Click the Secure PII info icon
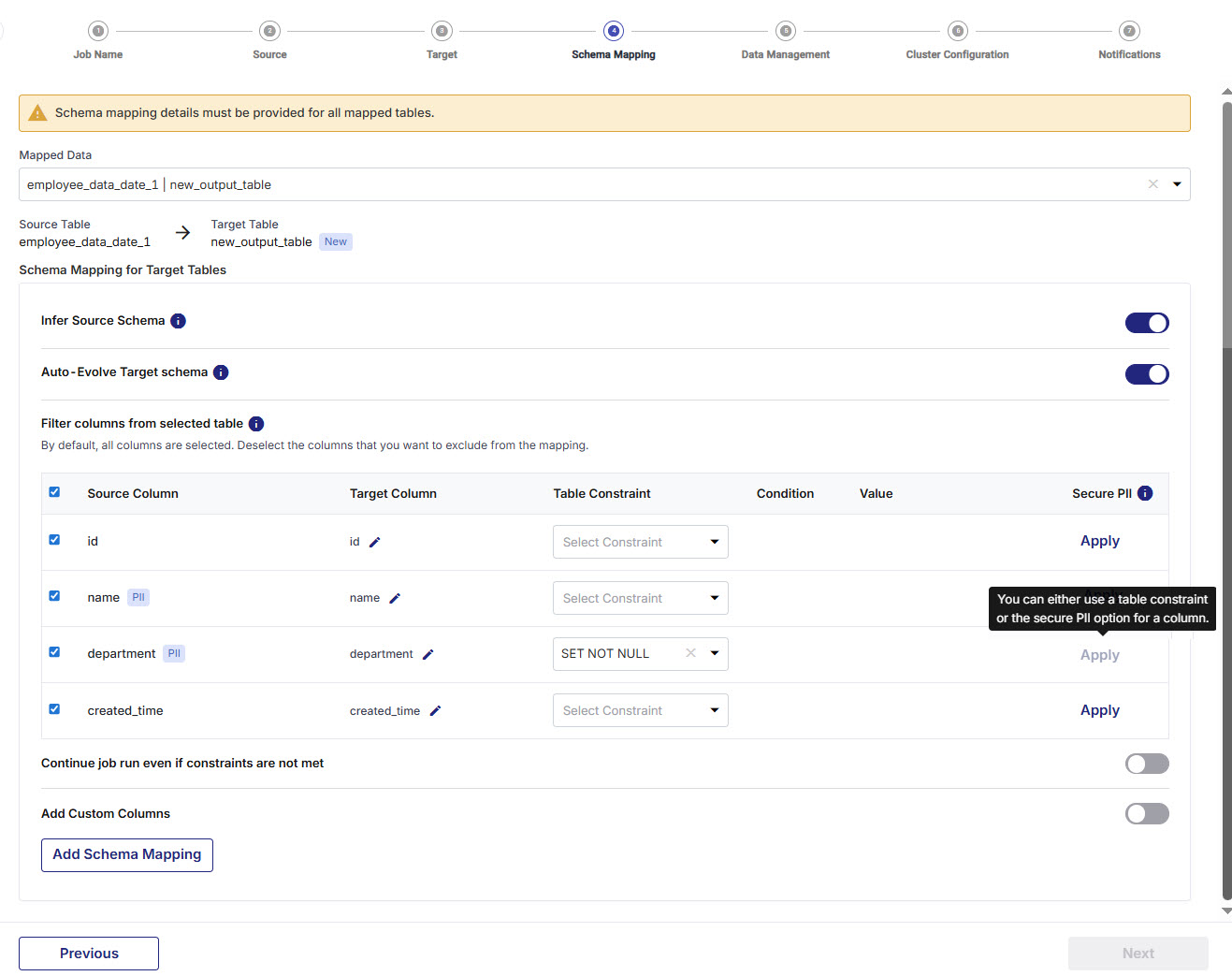This screenshot has height=976, width=1232. (1145, 493)
